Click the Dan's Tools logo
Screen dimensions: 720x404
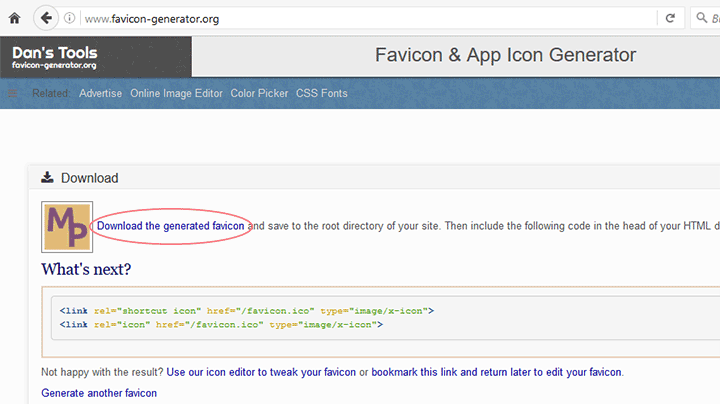[x=95, y=57]
